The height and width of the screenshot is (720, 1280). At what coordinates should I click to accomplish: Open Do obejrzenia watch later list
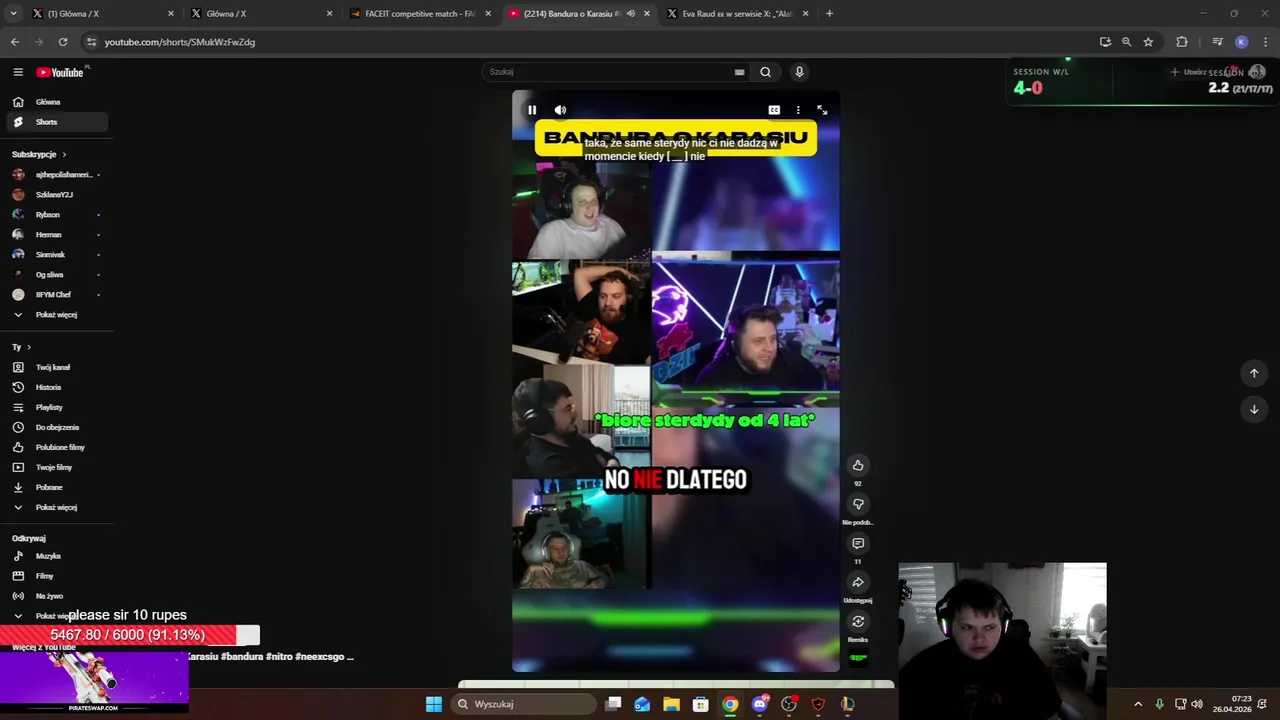[57, 427]
